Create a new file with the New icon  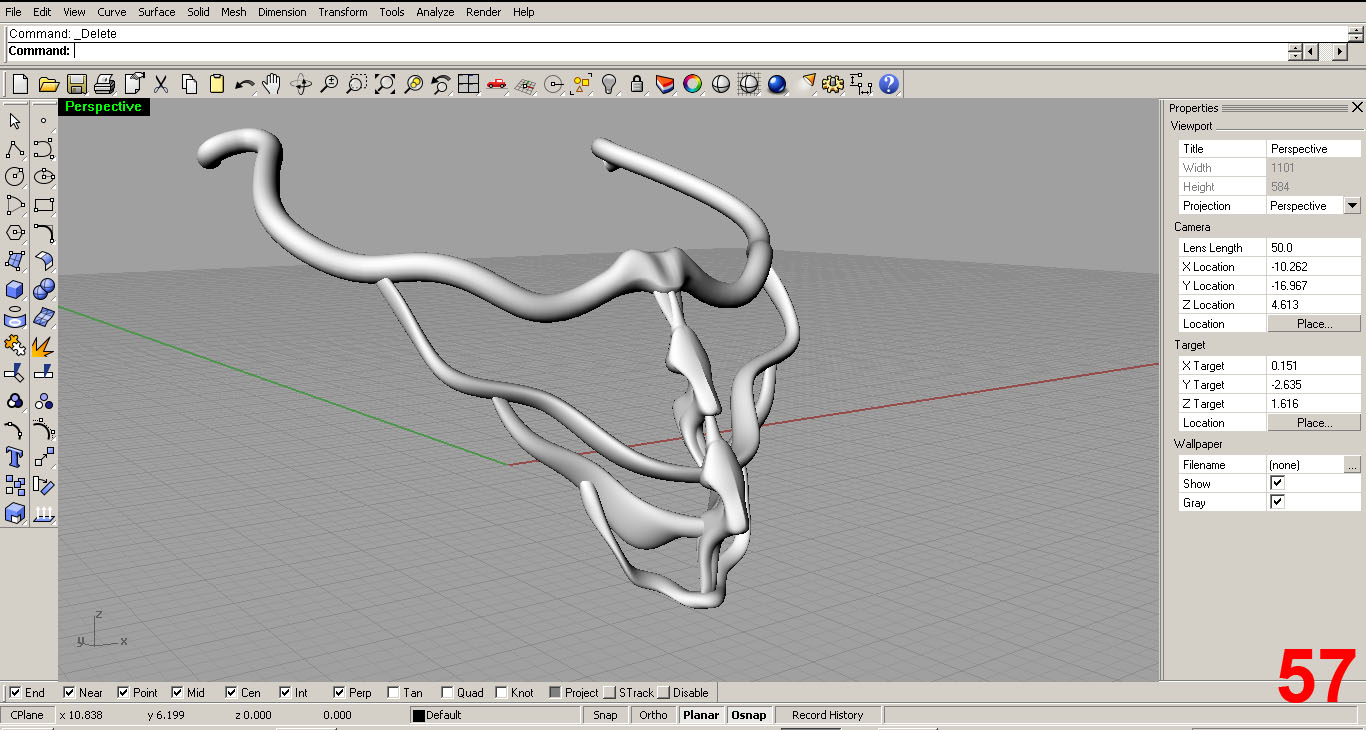point(20,85)
